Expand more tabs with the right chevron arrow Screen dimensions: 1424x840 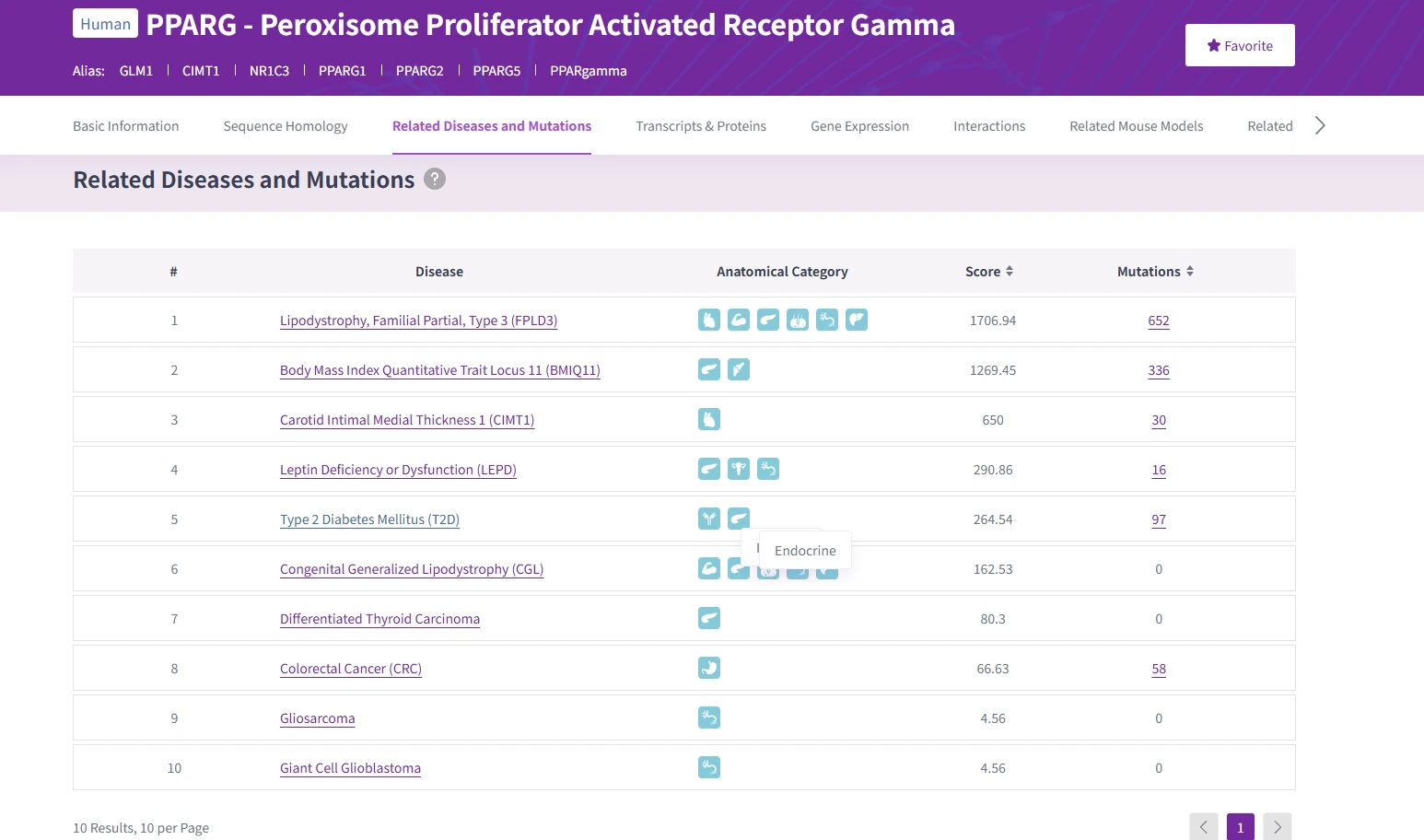click(x=1320, y=125)
